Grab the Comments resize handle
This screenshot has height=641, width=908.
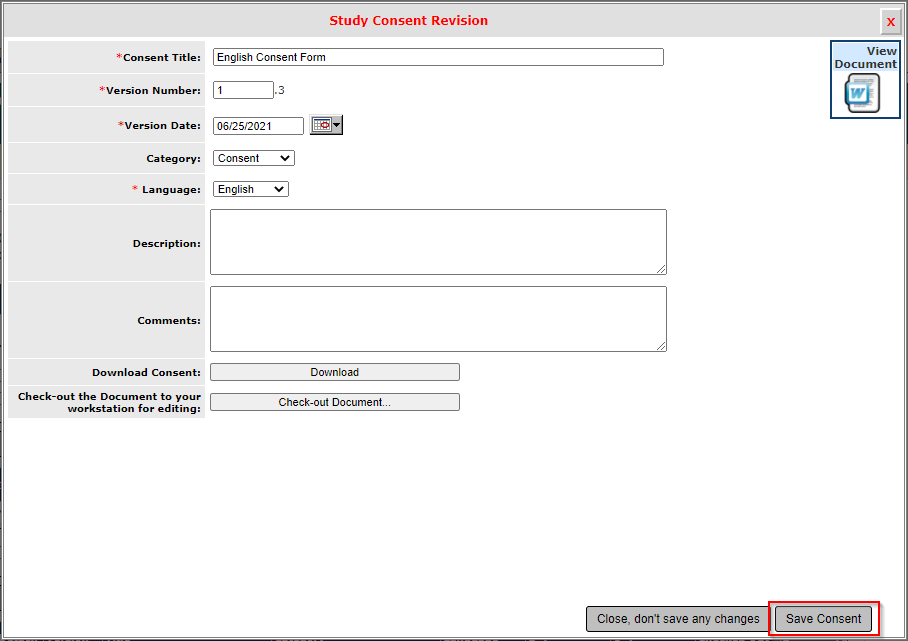click(x=661, y=346)
